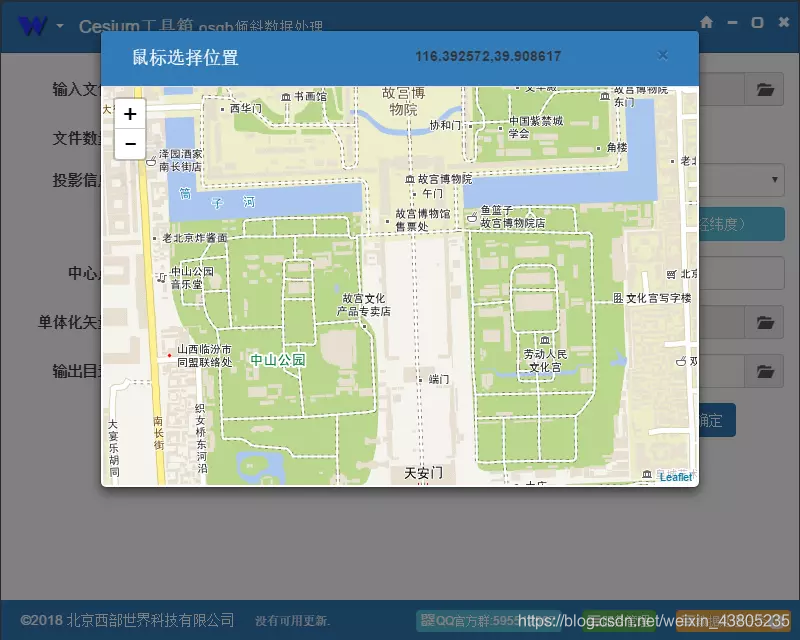Browse folder for the input file field
The width and height of the screenshot is (800, 640).
pos(764,90)
